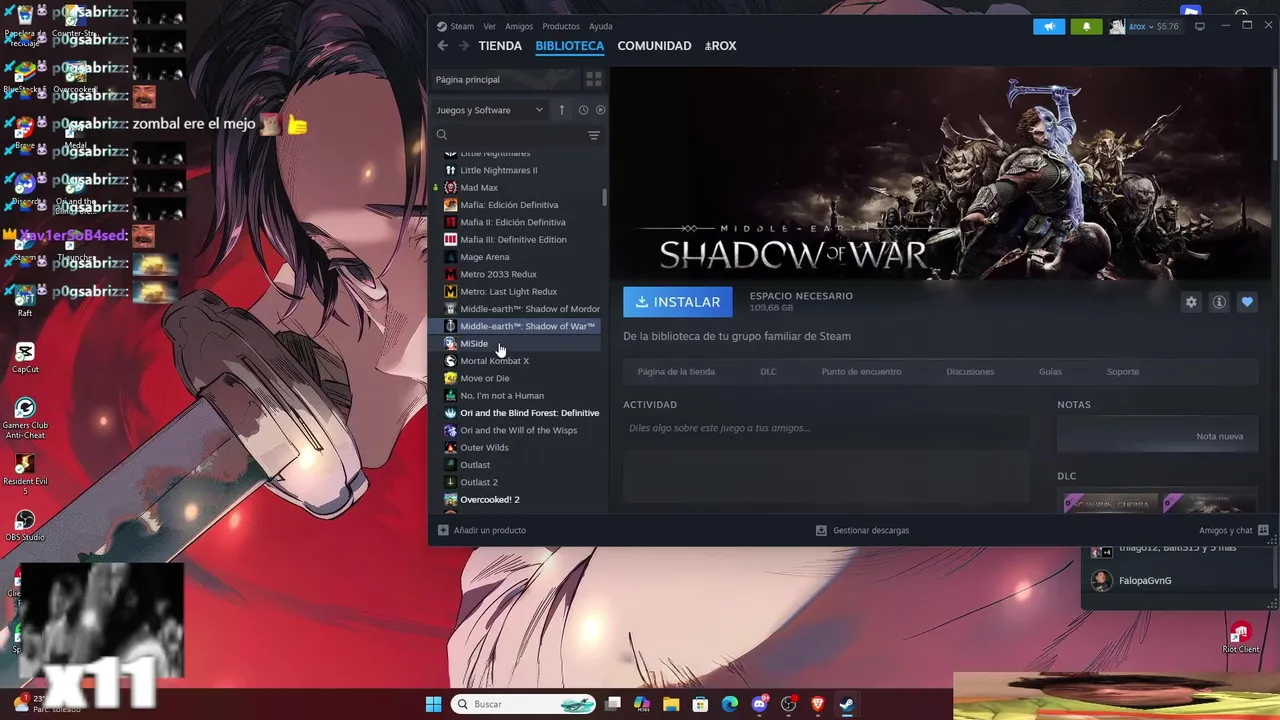Open the ROX profile tab
This screenshot has width=1280, height=720.
point(720,46)
